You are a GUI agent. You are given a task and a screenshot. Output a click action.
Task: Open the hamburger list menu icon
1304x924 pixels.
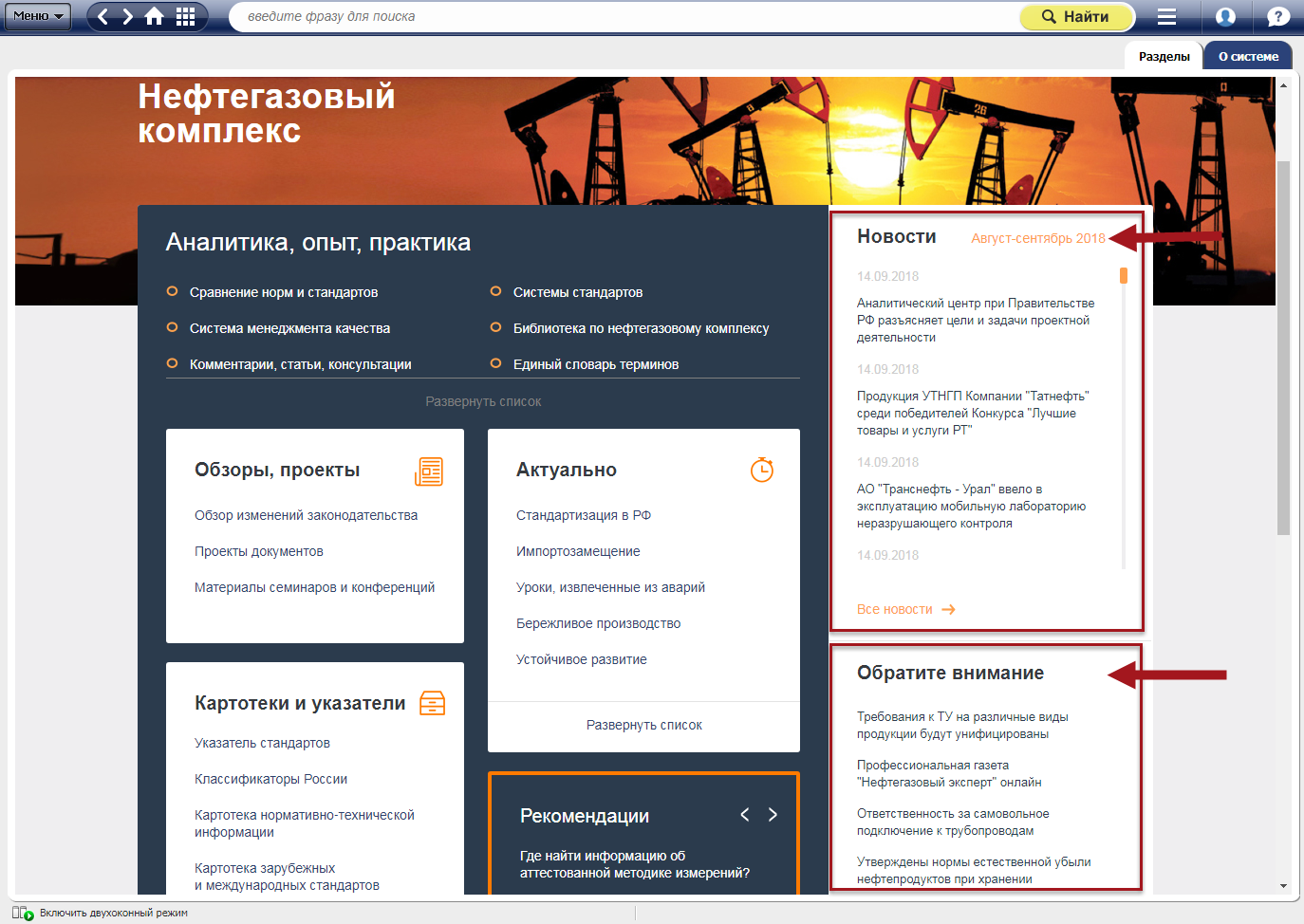1166,16
